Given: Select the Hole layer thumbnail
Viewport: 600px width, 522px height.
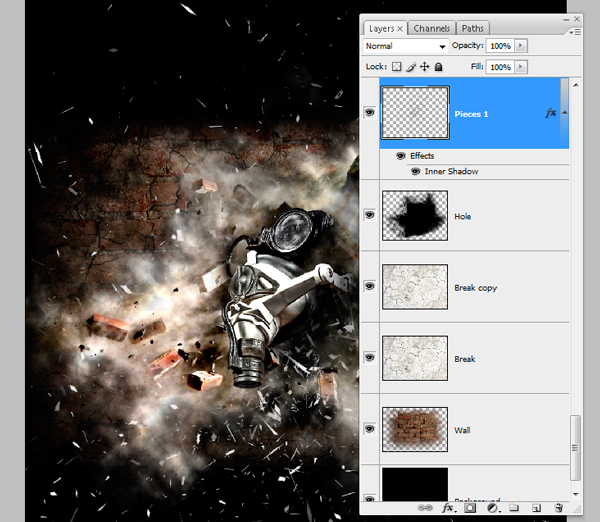Looking at the screenshot, I should point(415,215).
